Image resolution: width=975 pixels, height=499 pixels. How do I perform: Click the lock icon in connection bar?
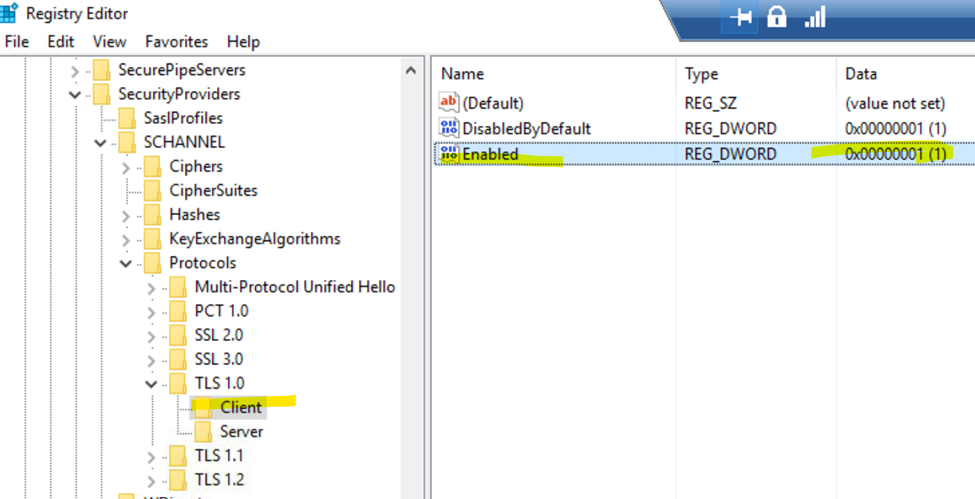coord(777,17)
